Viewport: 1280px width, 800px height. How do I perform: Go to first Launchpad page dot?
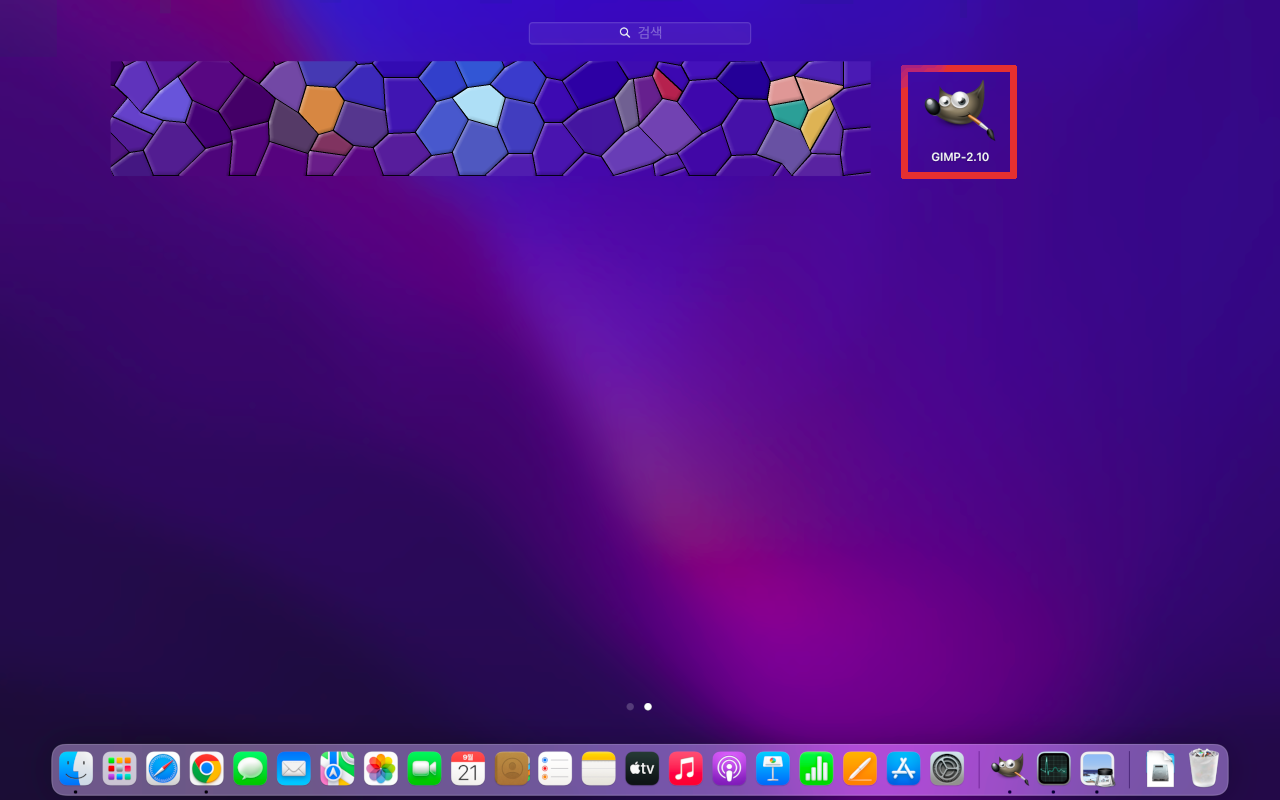pyautogui.click(x=630, y=706)
